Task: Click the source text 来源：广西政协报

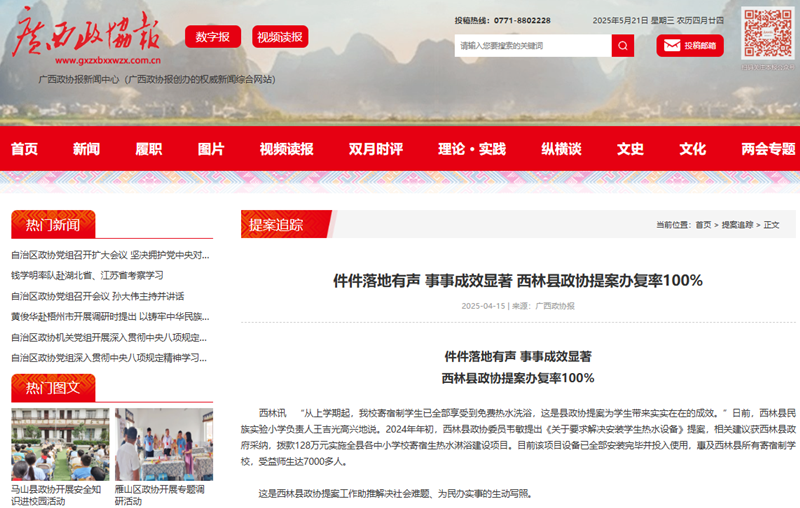Action: coord(543,306)
